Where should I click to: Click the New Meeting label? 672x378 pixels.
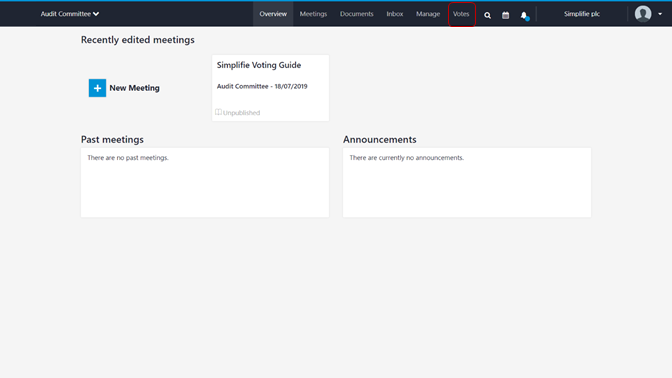[134, 88]
